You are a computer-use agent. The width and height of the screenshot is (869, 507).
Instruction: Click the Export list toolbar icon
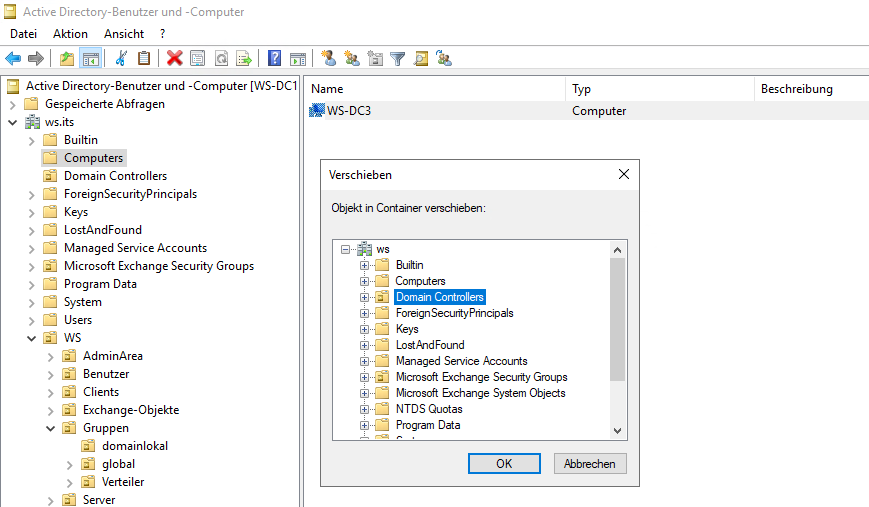(x=244, y=58)
